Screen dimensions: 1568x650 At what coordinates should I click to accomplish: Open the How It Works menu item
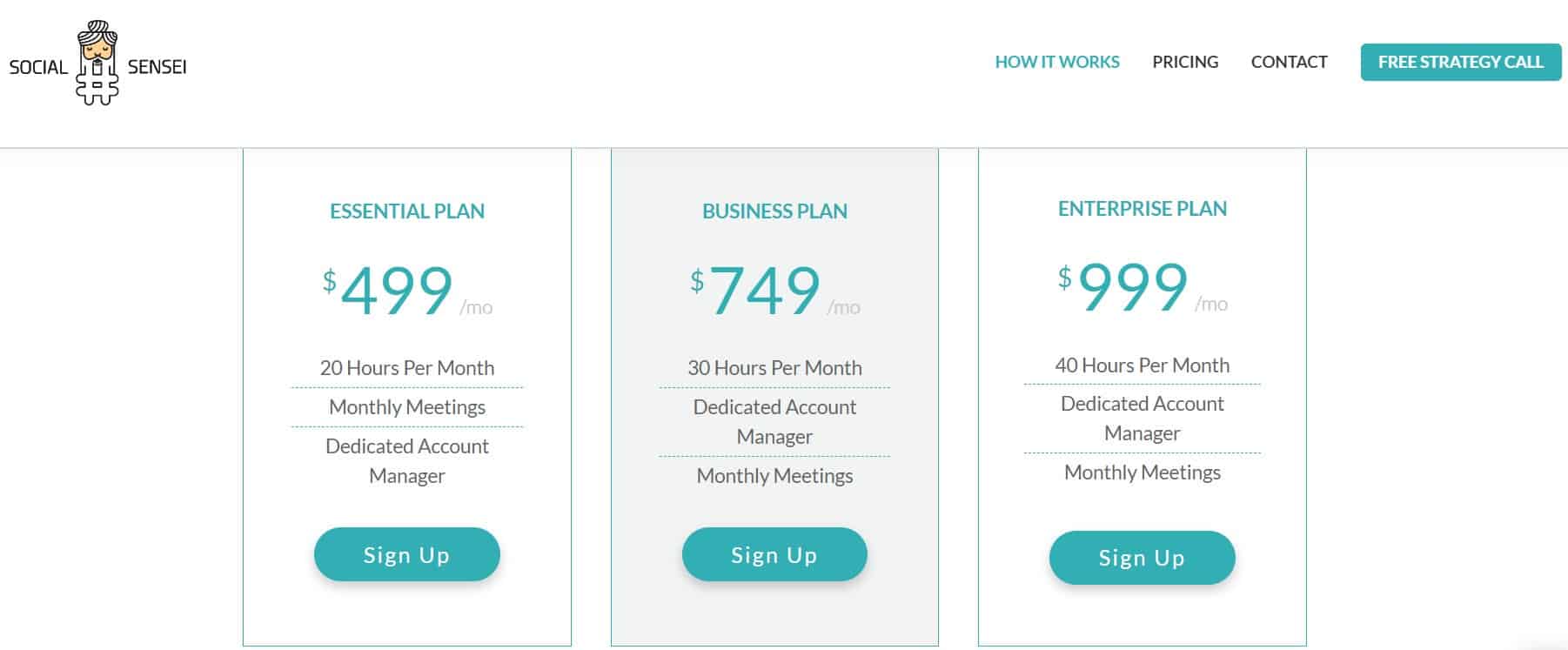point(1057,62)
